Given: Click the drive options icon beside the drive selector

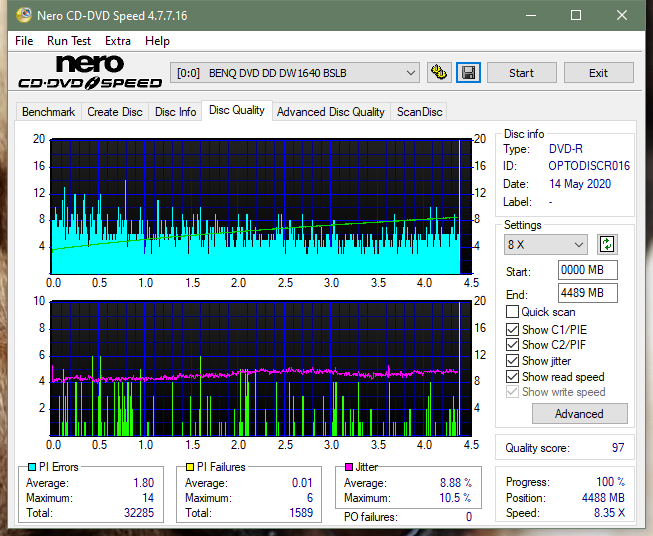Looking at the screenshot, I should [x=439, y=73].
